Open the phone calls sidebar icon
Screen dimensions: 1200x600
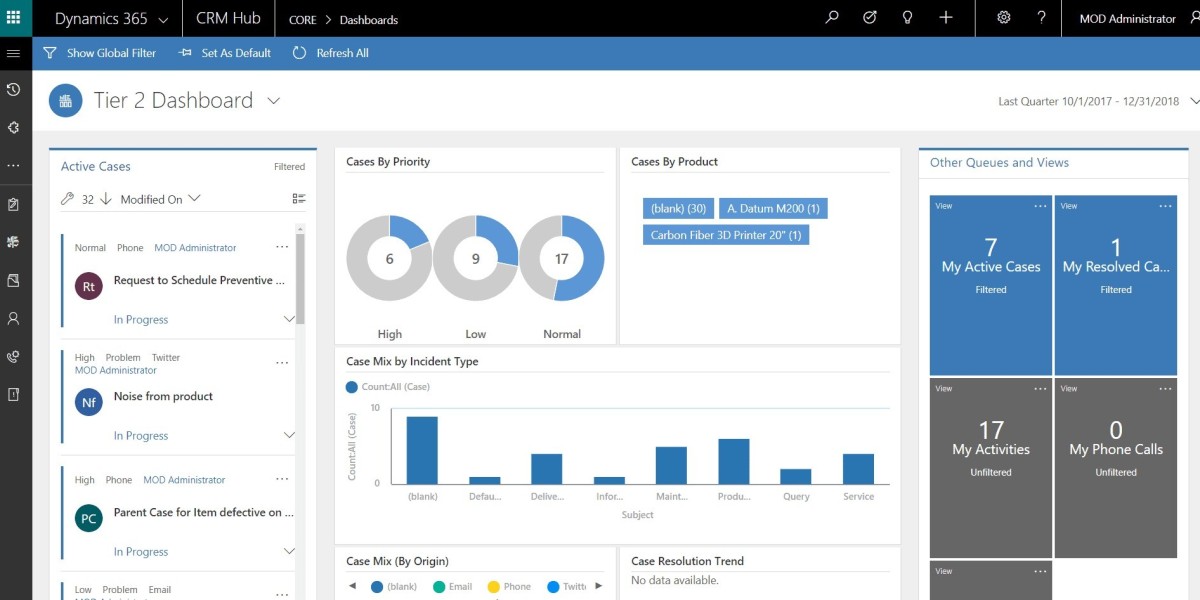(x=13, y=356)
